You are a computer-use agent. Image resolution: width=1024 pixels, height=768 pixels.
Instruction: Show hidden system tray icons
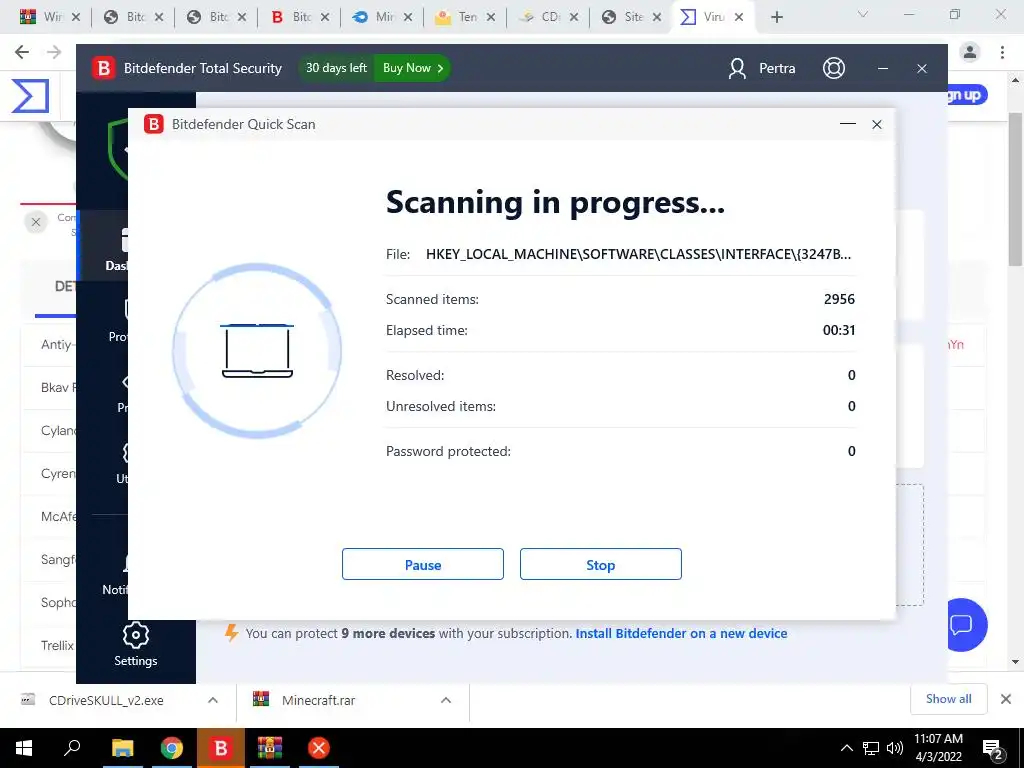click(846, 748)
